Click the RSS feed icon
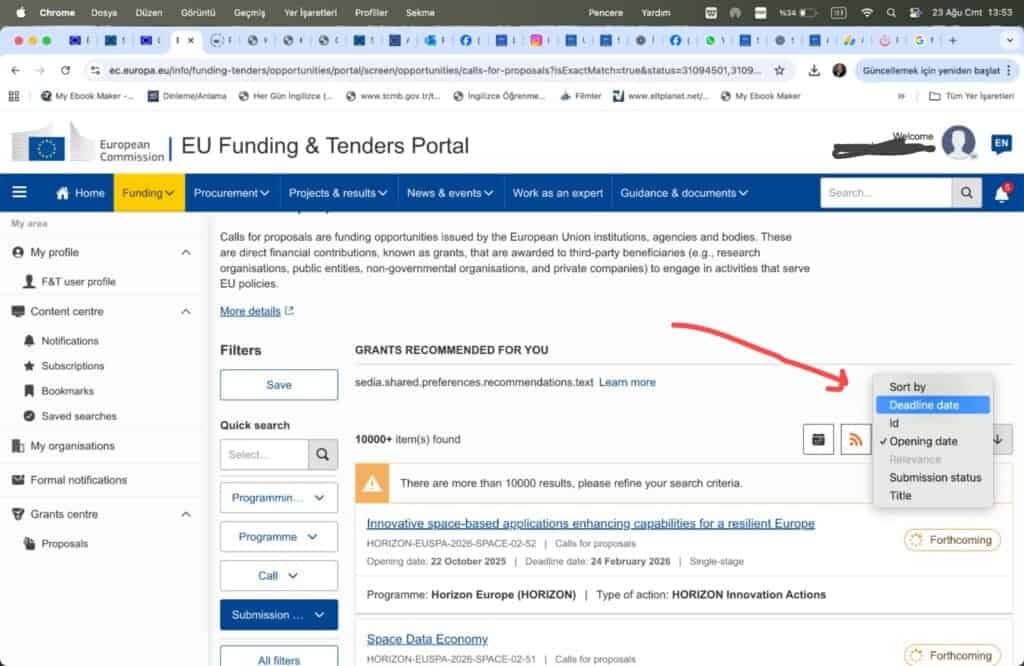Image resolution: width=1024 pixels, height=666 pixels. click(858, 439)
